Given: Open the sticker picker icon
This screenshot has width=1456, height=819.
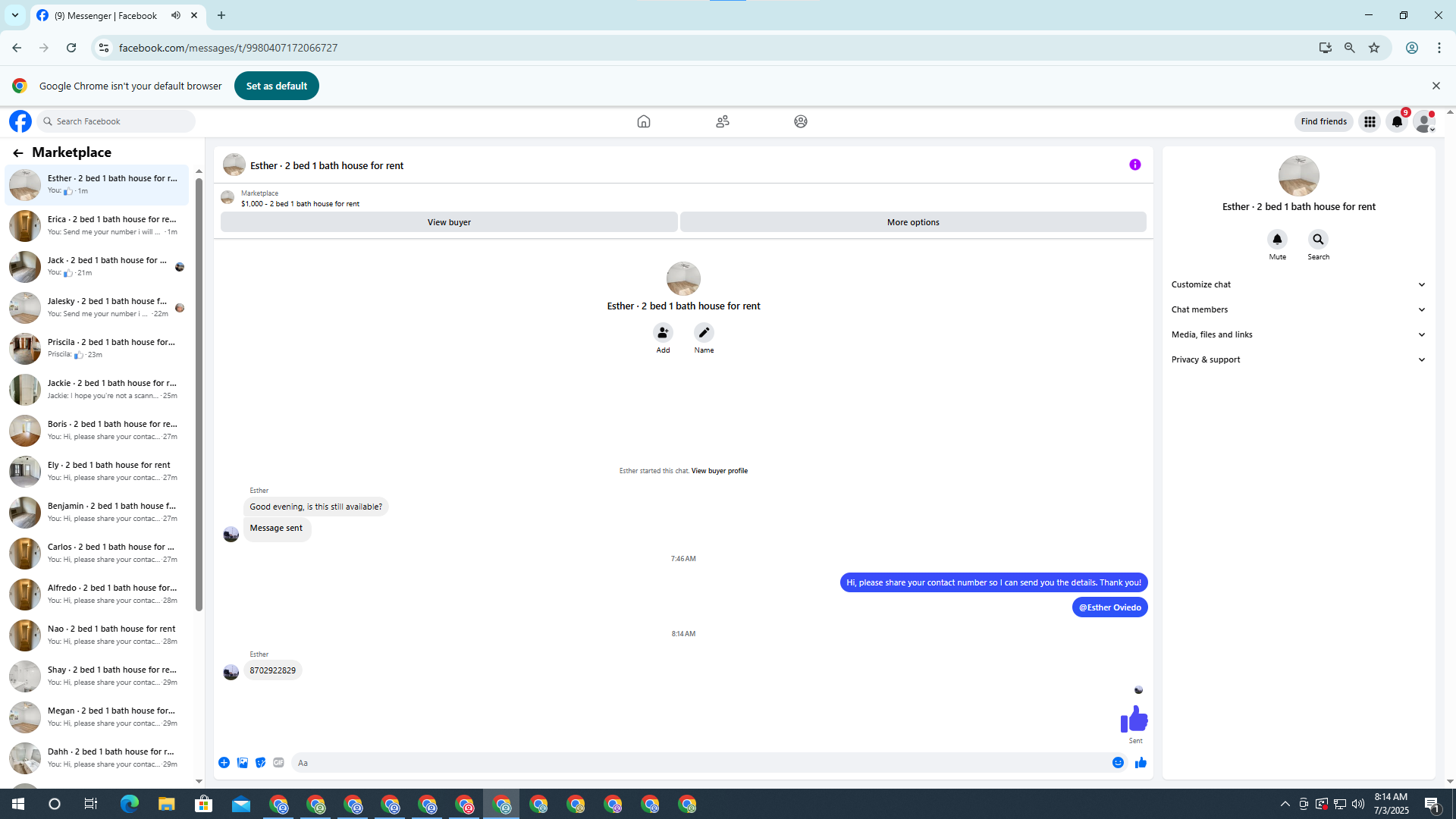Looking at the screenshot, I should tap(260, 763).
